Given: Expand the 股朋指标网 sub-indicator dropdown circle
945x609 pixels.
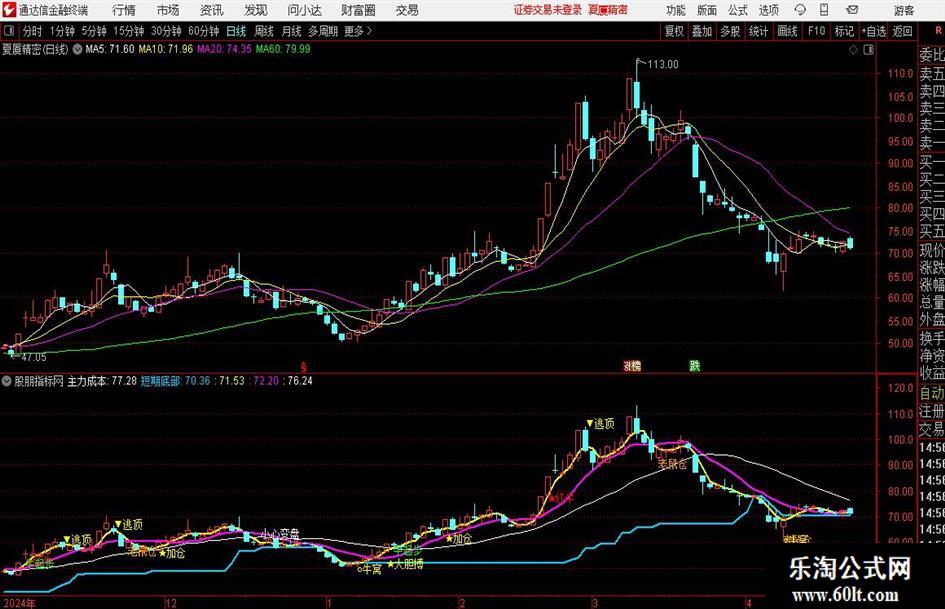Looking at the screenshot, I should [x=7, y=381].
